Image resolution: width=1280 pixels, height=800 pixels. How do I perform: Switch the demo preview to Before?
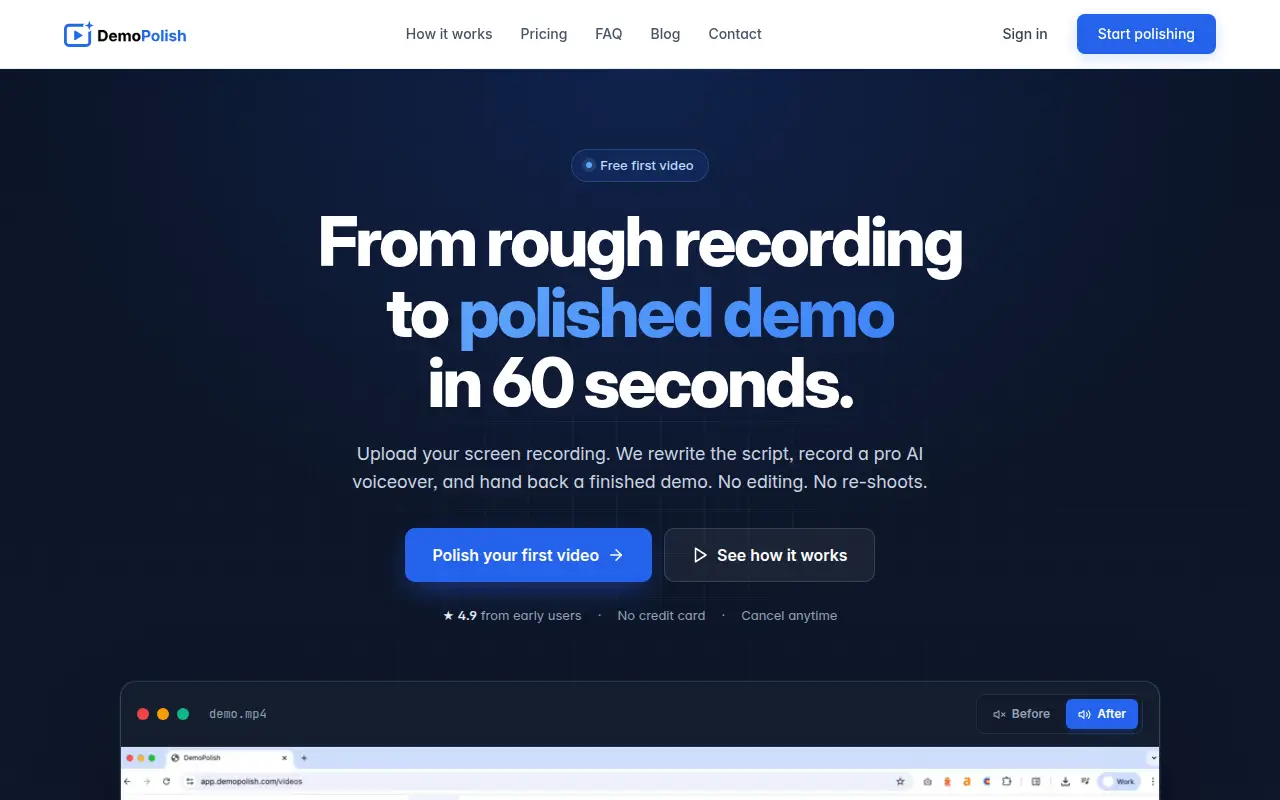pyautogui.click(x=1021, y=714)
